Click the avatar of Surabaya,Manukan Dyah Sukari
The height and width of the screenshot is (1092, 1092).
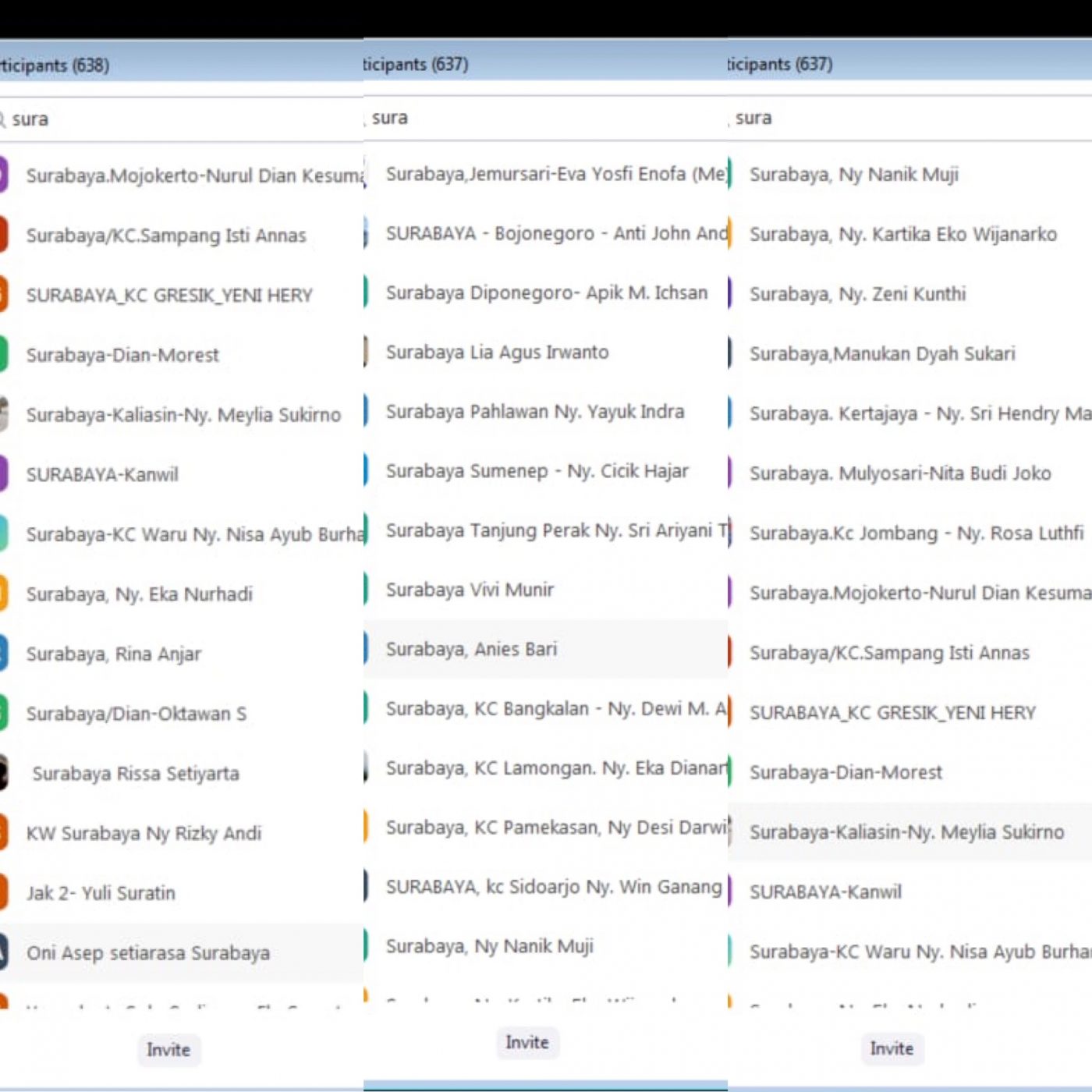pyautogui.click(x=730, y=353)
